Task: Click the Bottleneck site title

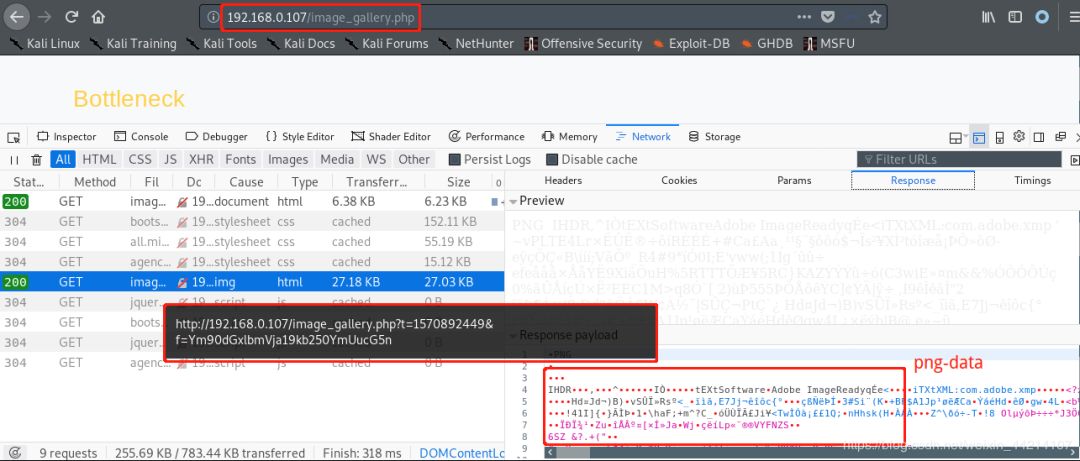Action: [x=129, y=99]
